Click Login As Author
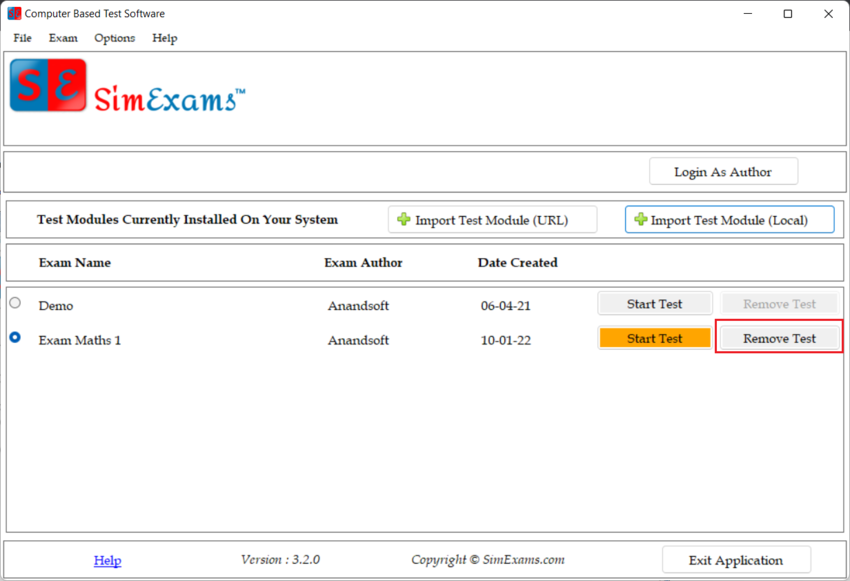 point(723,171)
